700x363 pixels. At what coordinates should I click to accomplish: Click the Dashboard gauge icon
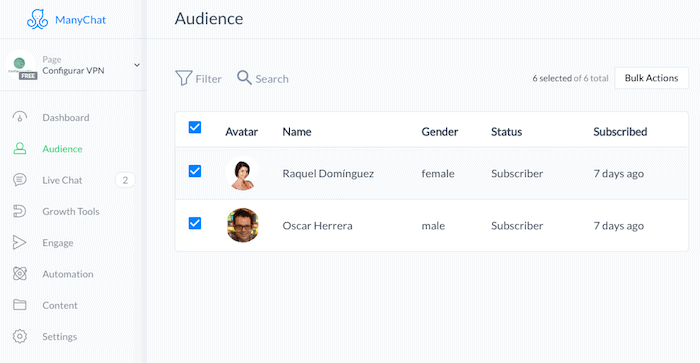point(20,117)
